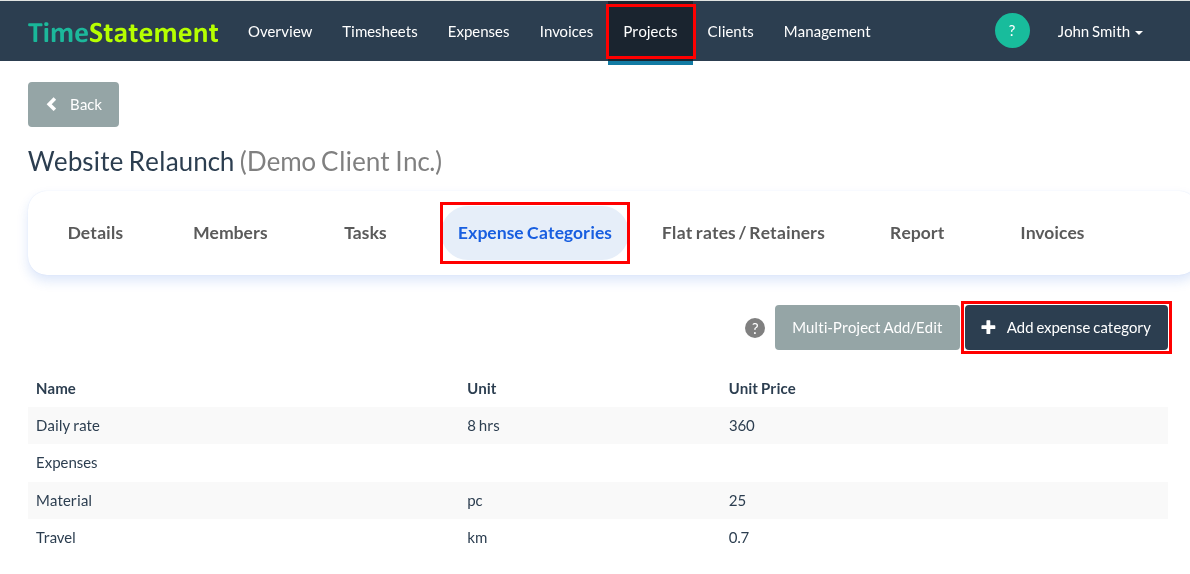Click the 8 hrs unit cell
The height and width of the screenshot is (574, 1190).
tap(483, 426)
